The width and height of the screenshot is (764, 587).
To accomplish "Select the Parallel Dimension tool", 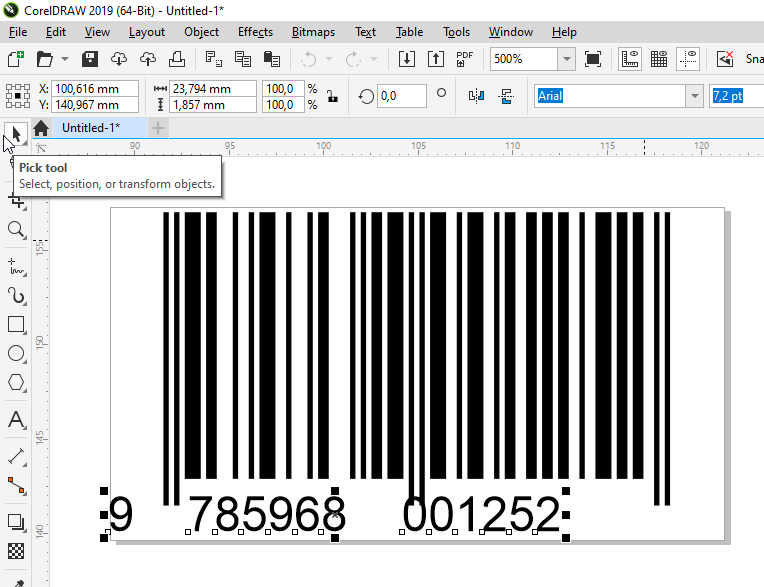I will [16, 456].
